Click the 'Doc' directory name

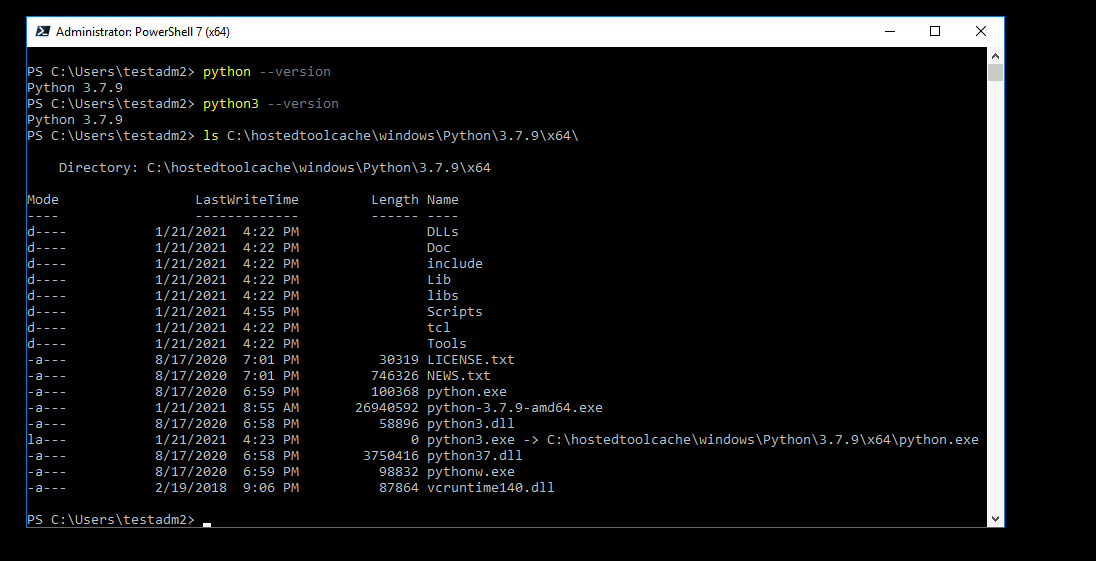[x=439, y=247]
